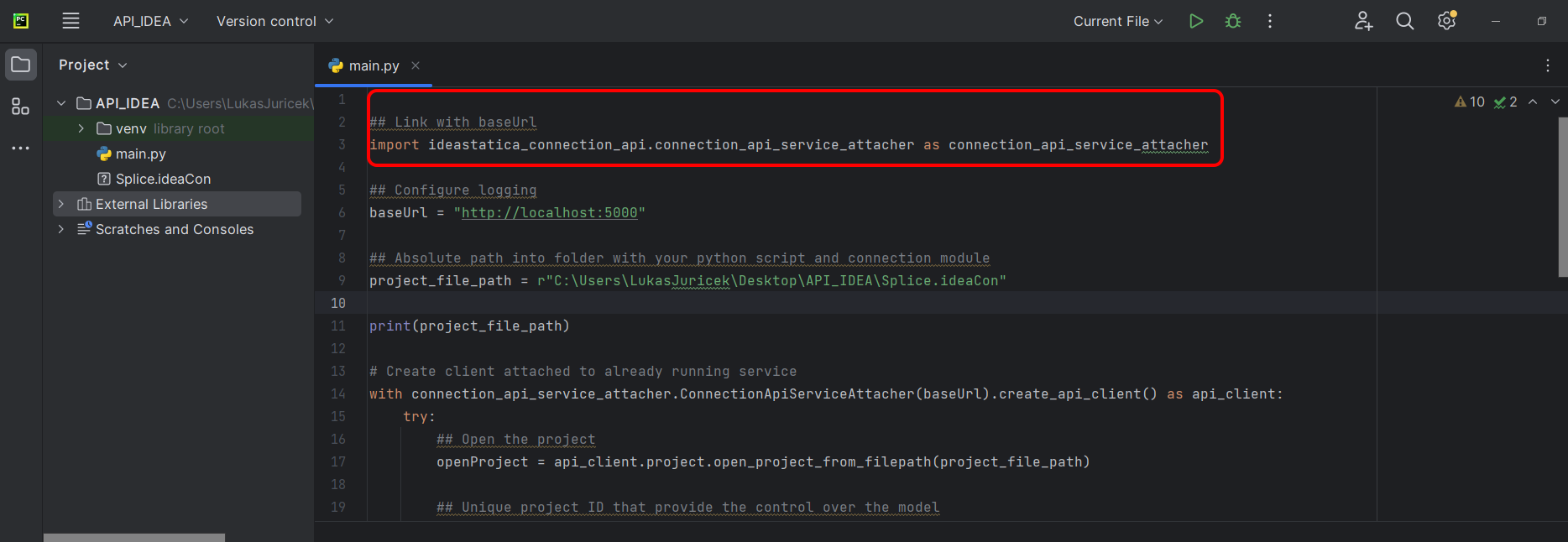This screenshot has width=1568, height=542.
Task: Toggle the Project tool window folder icon
Action: pyautogui.click(x=20, y=65)
